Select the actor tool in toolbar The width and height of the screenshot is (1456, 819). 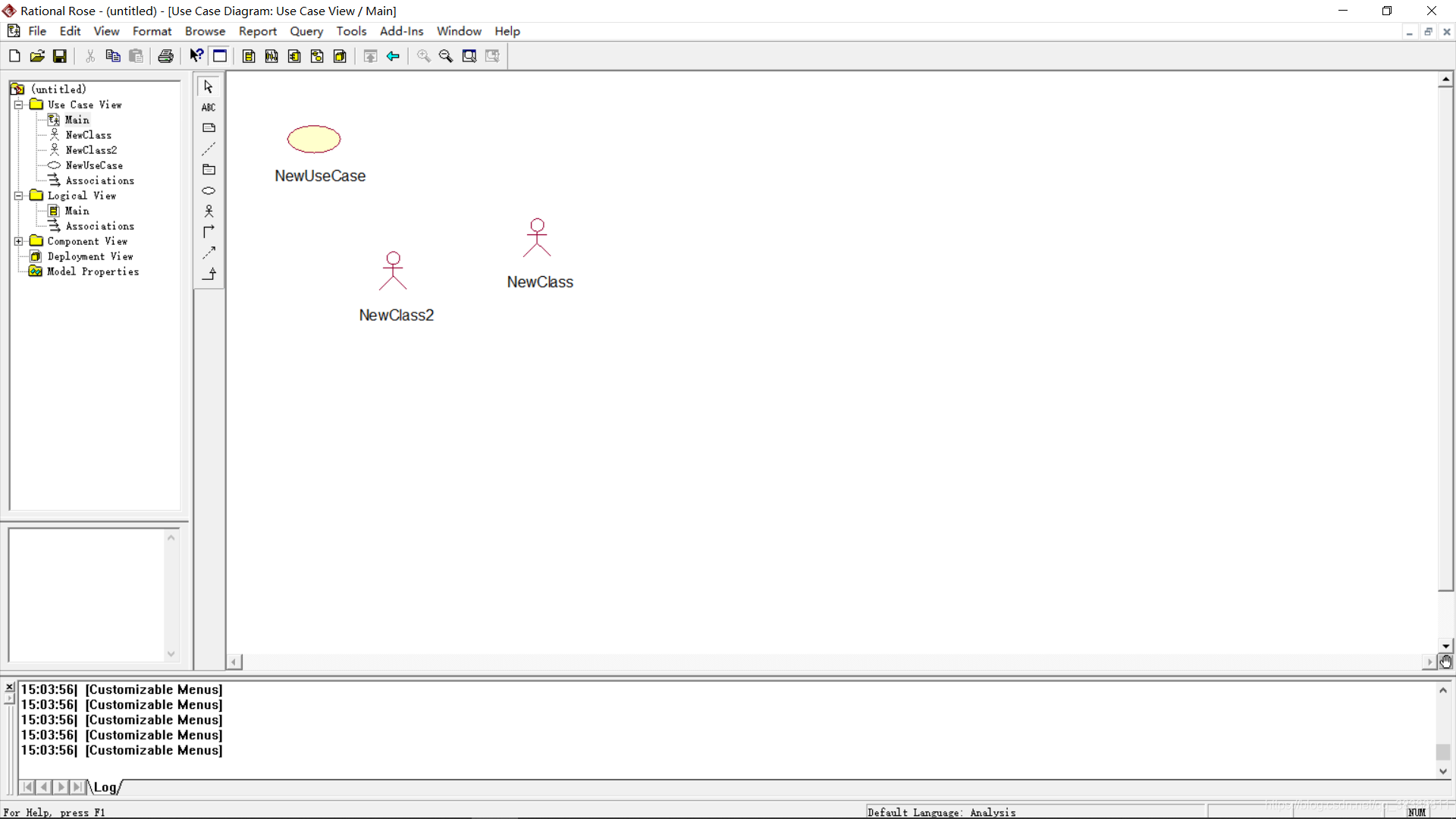(x=208, y=211)
